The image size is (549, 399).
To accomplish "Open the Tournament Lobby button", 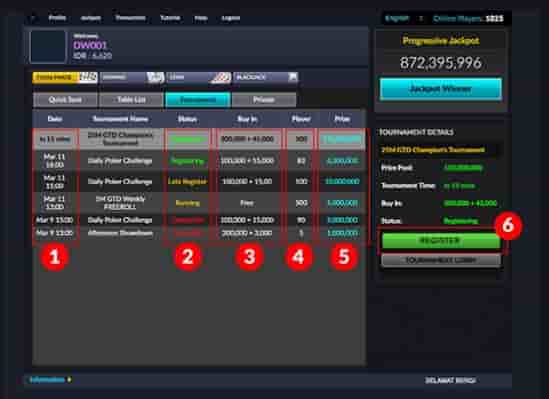I will click(x=441, y=260).
